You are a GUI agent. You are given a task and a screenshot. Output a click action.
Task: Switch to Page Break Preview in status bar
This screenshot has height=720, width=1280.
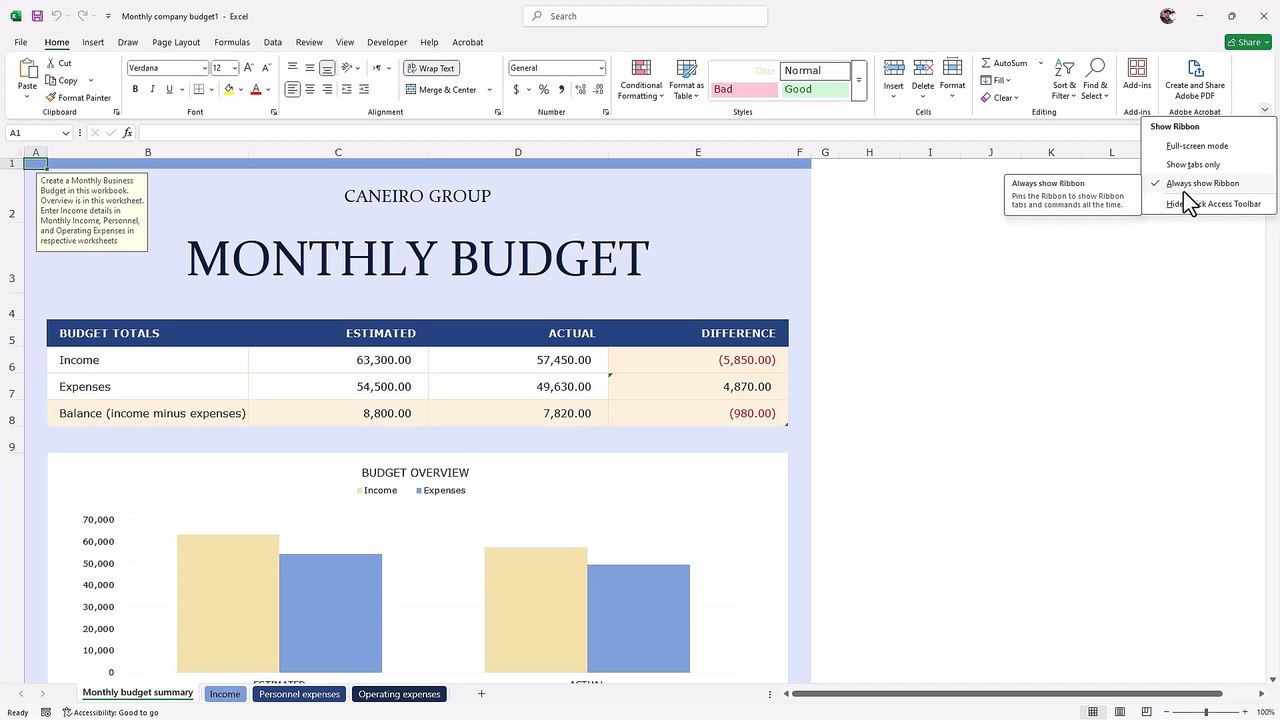tap(1146, 712)
